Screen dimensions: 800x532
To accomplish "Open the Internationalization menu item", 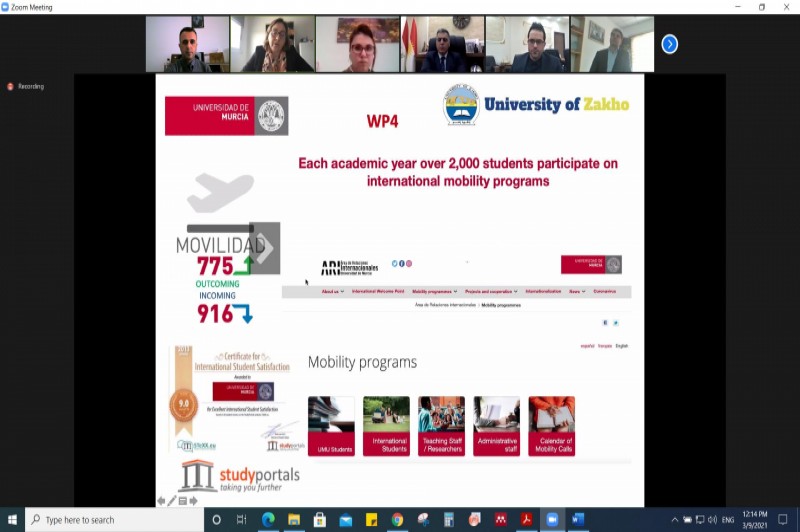I will click(543, 291).
